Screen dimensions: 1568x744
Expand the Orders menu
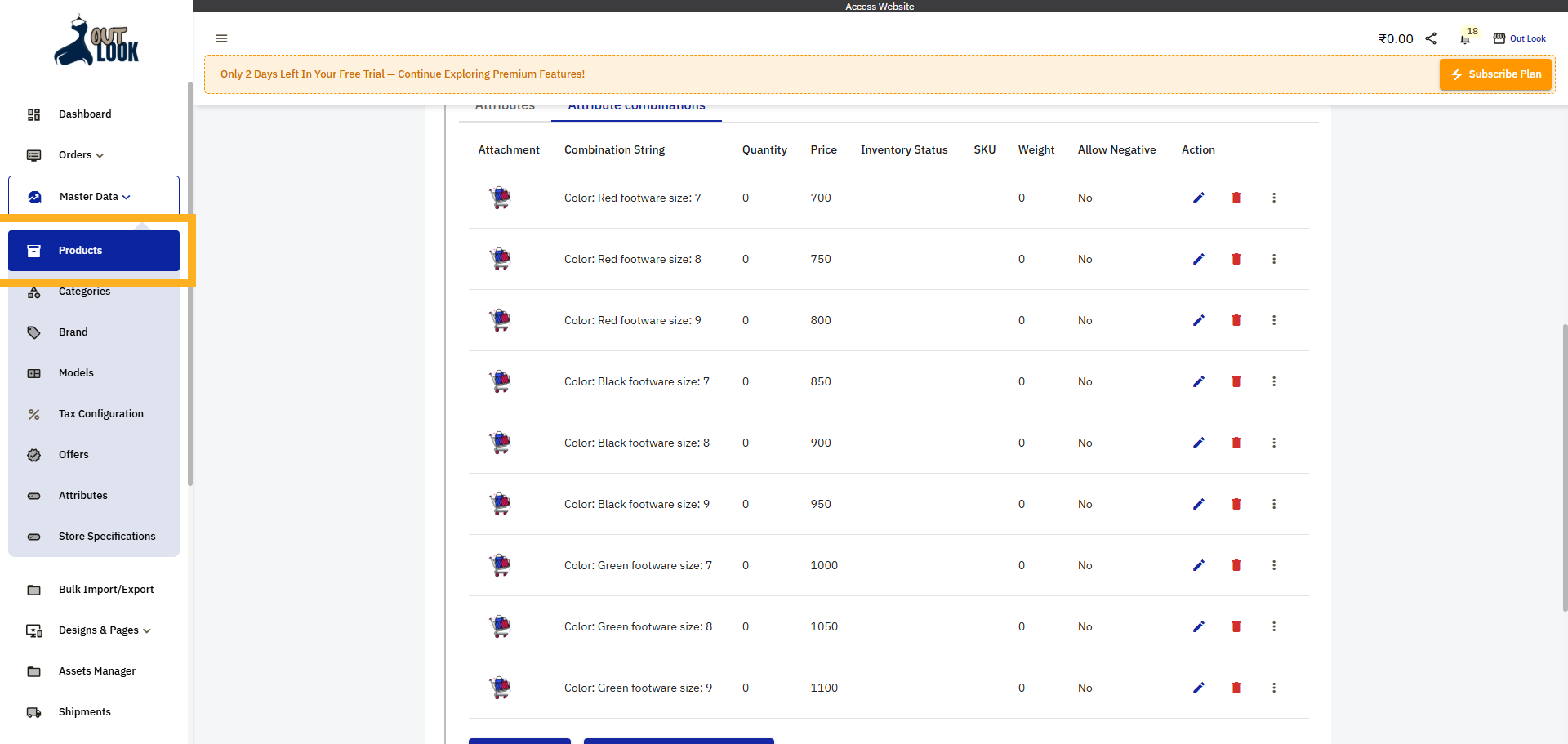(x=81, y=155)
